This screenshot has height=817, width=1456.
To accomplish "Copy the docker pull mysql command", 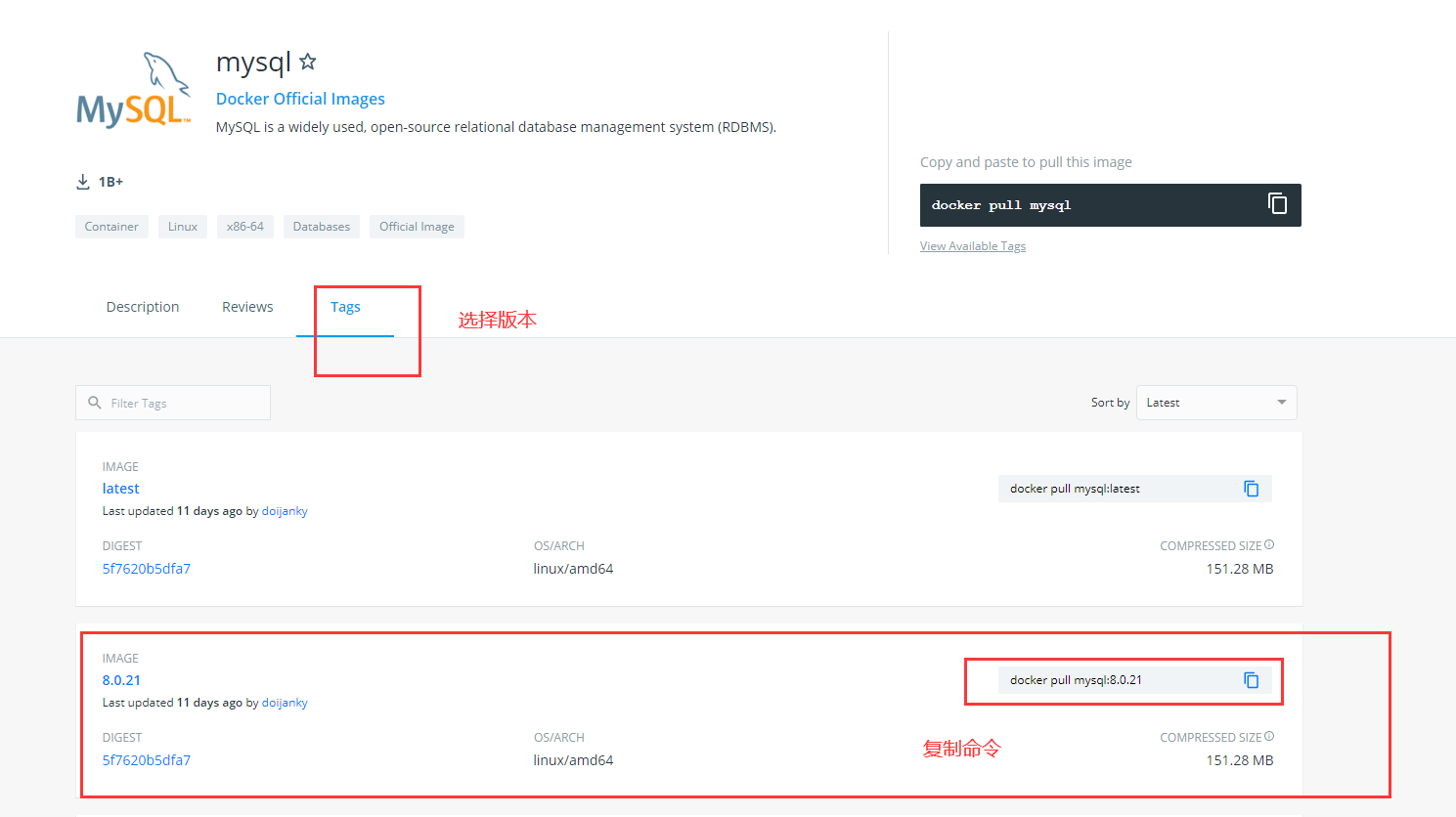I will tap(1277, 203).
